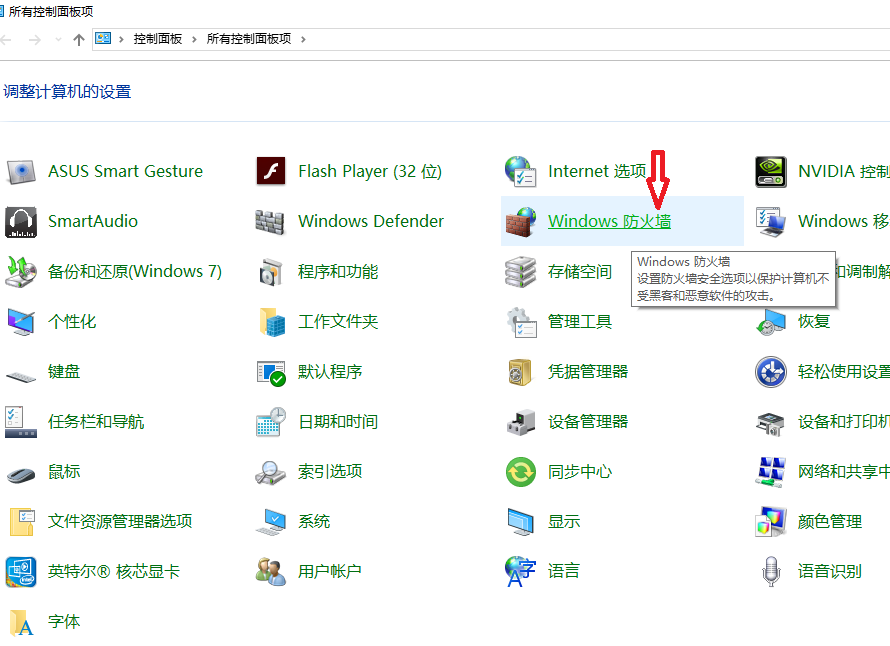890x646 pixels.
Task: Expand the chevron after 控制面板 breadcrumb
Action: [194, 39]
